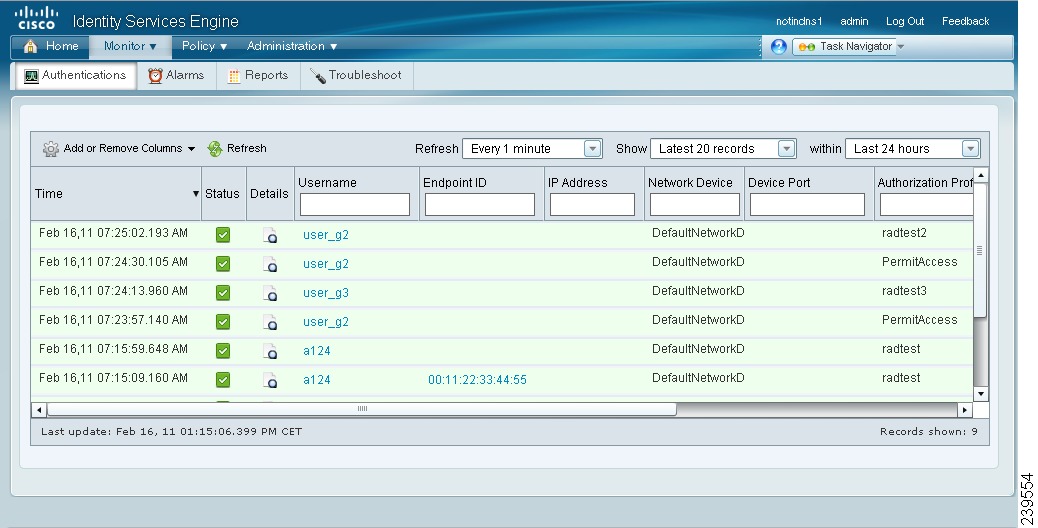Click the radtest3 authorization profile cell
The width and height of the screenshot is (1038, 528).
904,291
